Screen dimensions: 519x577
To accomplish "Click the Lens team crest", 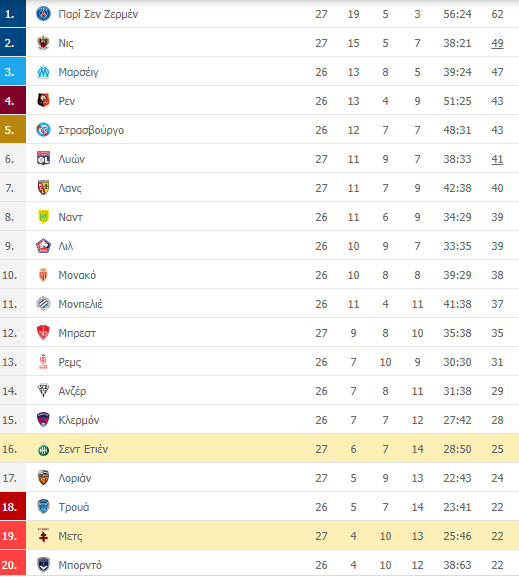I will [43, 188].
